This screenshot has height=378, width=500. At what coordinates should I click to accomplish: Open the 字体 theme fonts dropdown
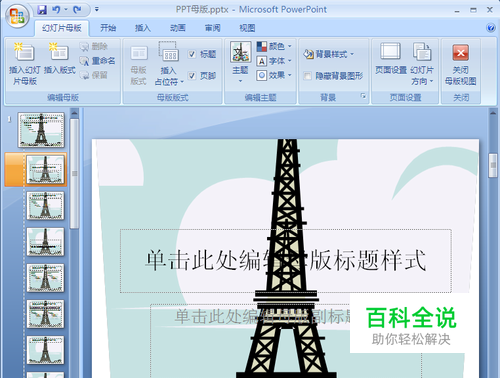(274, 61)
